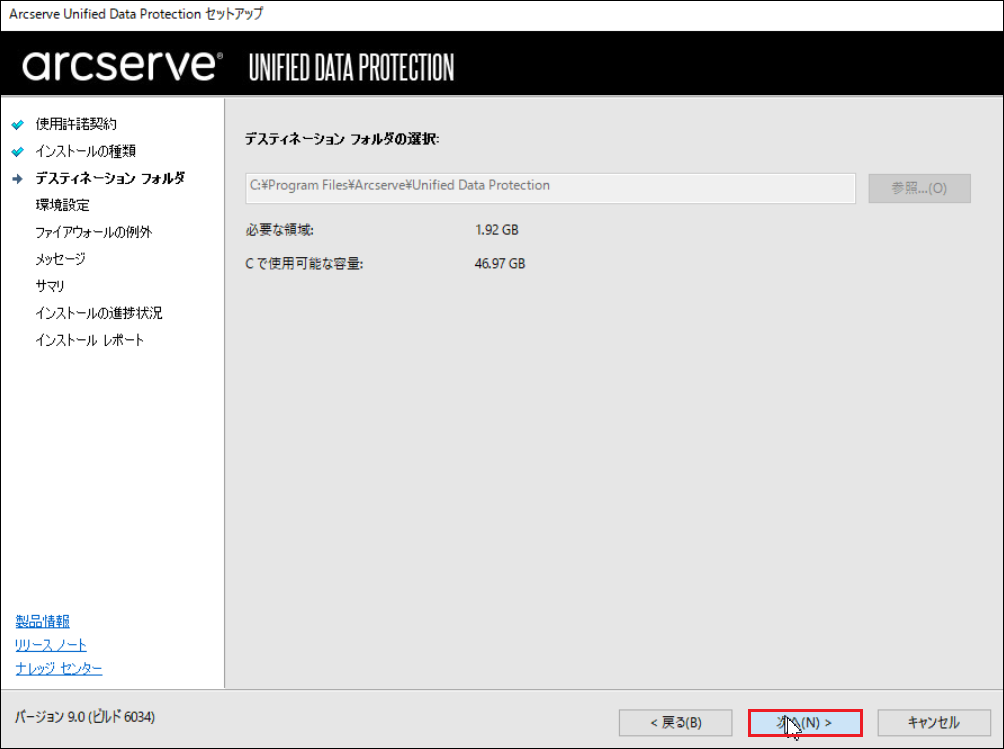The image size is (1004, 749).
Task: Select the インストールの進捗状況 step
Action: tap(99, 312)
